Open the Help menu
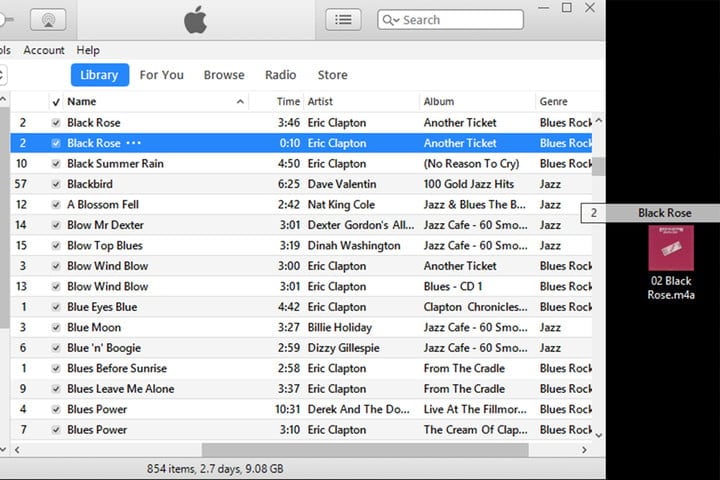This screenshot has width=720, height=480. tap(88, 50)
